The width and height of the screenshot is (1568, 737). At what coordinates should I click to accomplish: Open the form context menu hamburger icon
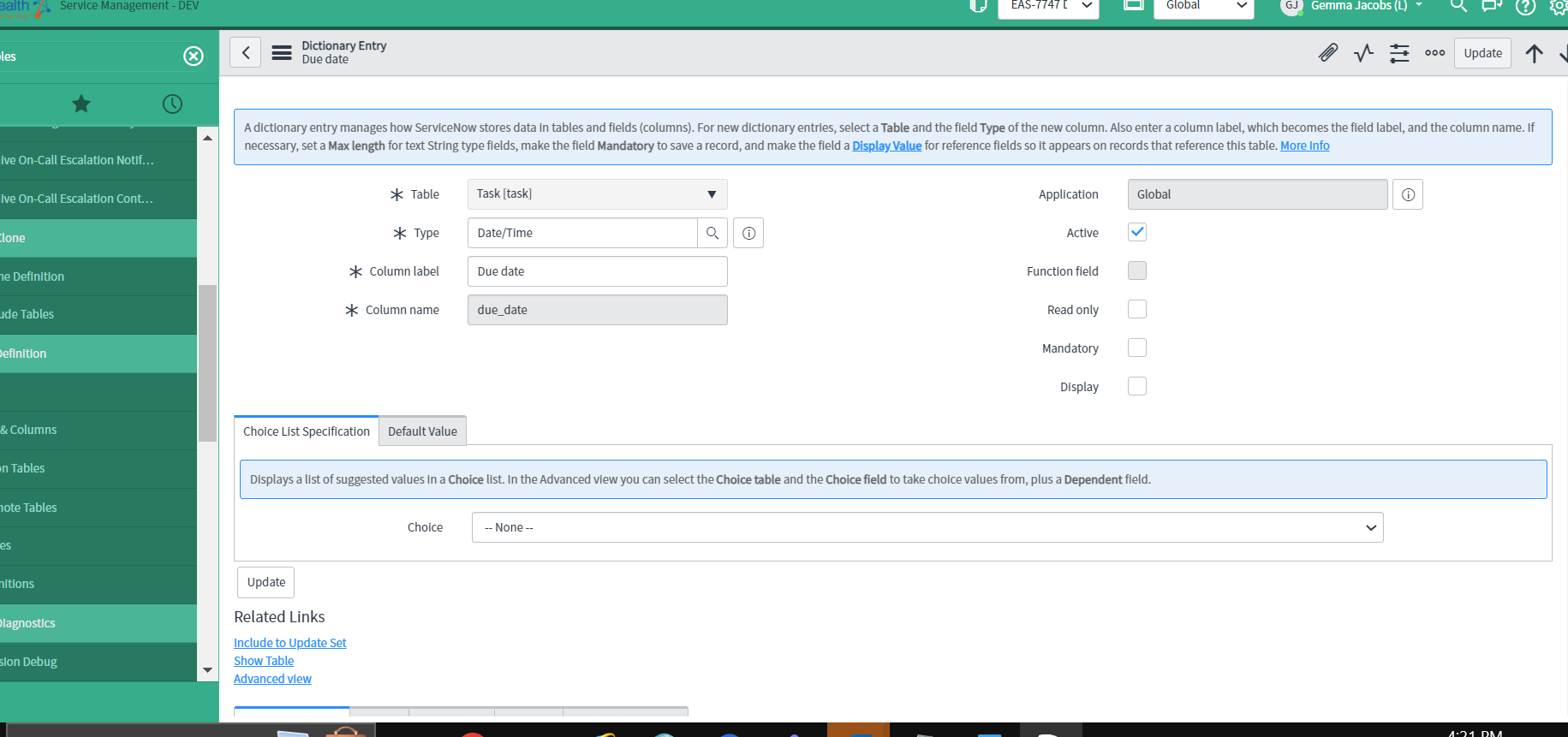click(282, 53)
